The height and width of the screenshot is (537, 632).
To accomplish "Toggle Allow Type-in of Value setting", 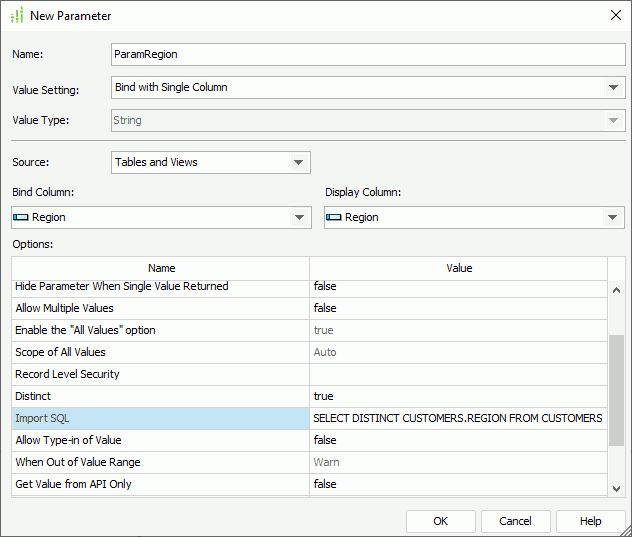I will click(458, 440).
